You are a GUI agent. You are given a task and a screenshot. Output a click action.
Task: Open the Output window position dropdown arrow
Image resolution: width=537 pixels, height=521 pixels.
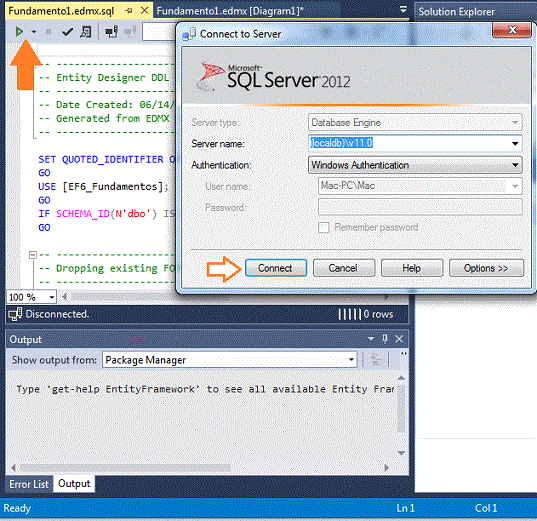coord(371,339)
